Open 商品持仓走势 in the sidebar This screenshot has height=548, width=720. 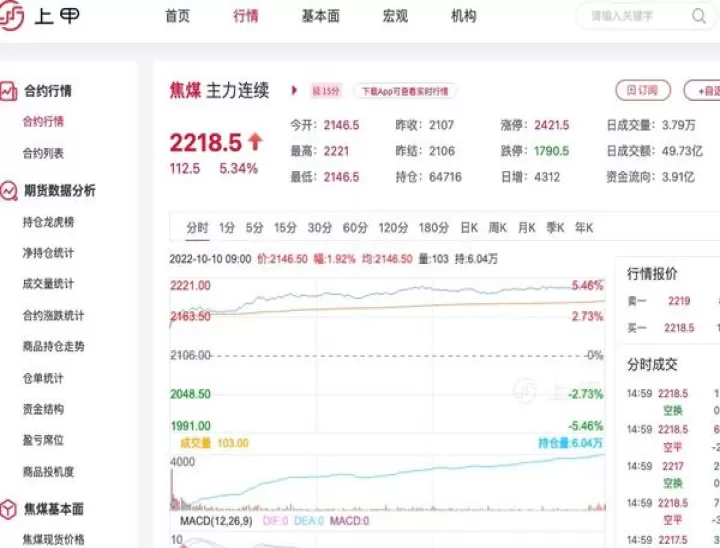click(x=53, y=346)
